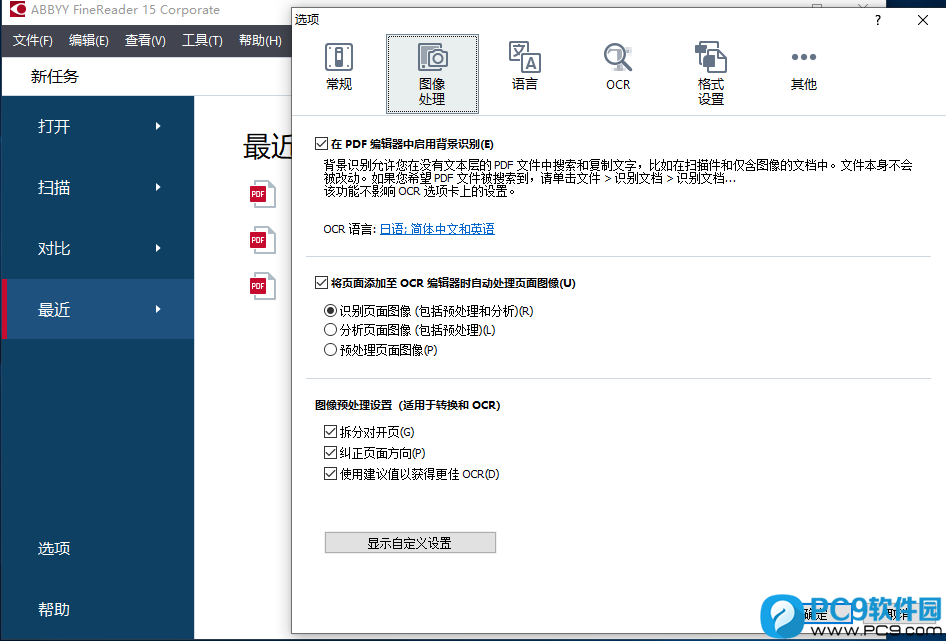
Task: Select 最近 in the sidebar
Action: click(98, 309)
